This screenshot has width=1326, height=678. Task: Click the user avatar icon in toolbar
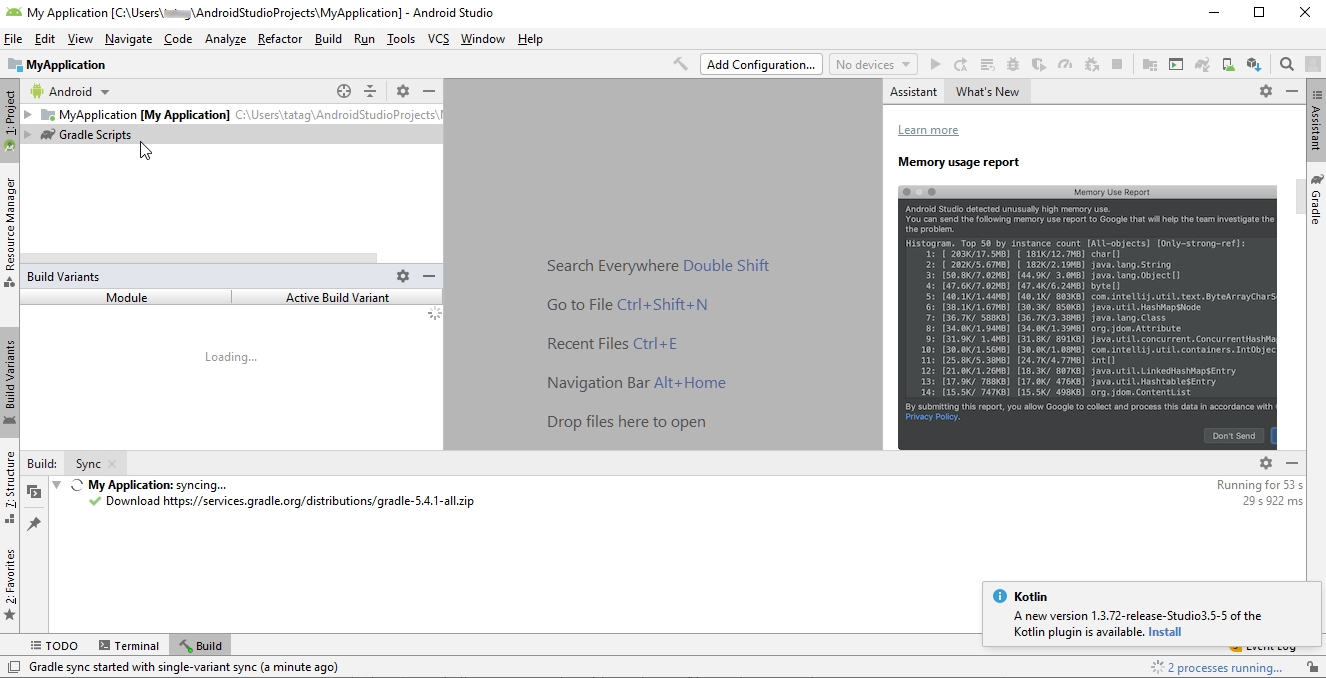point(1313,64)
